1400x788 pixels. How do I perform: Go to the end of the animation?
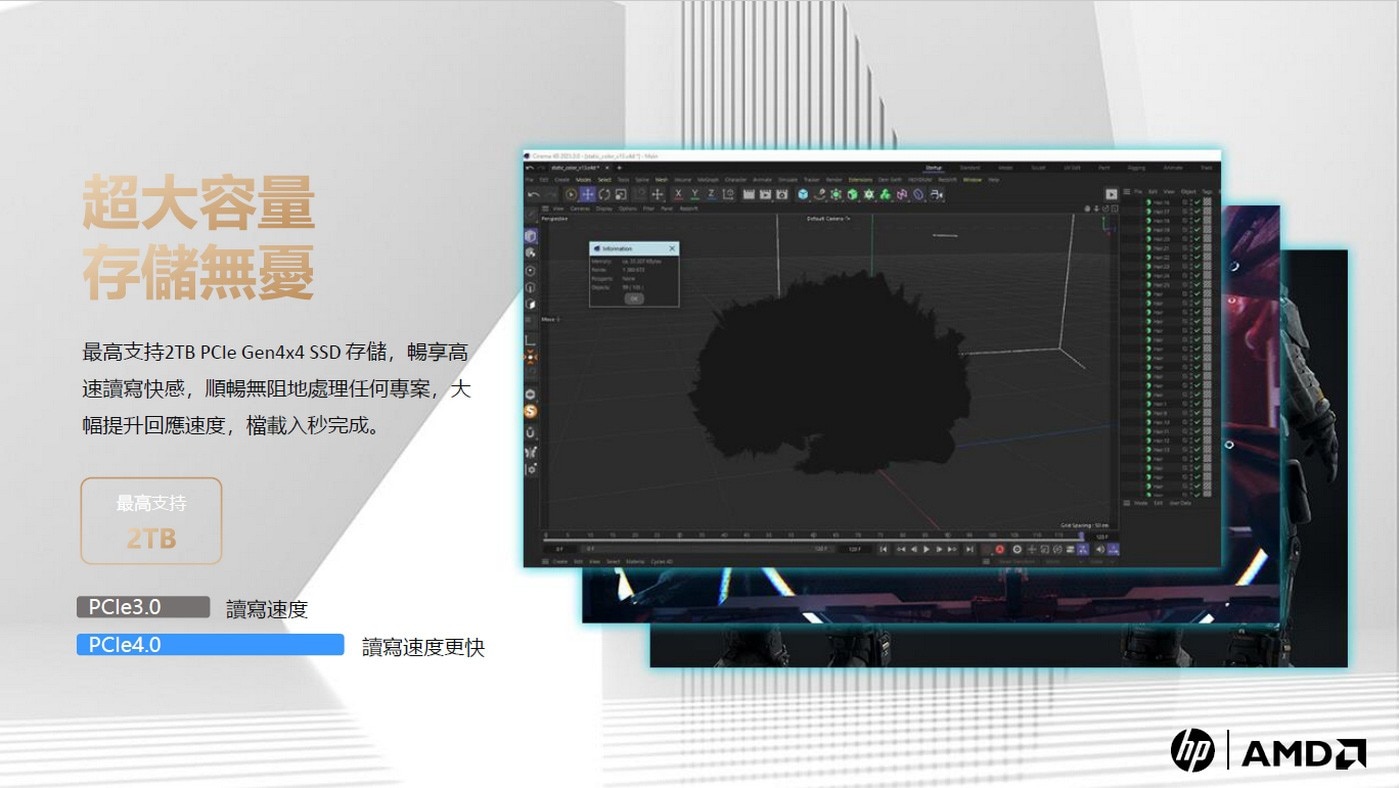point(969,549)
